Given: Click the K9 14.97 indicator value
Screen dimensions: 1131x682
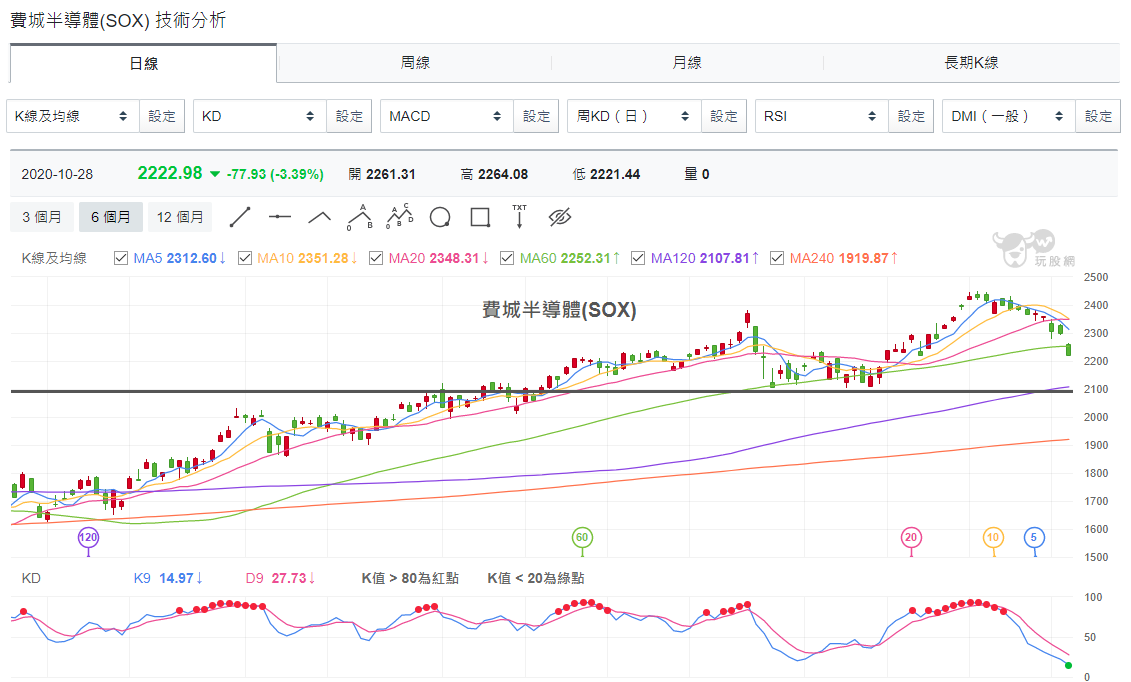Looking at the screenshot, I should point(168,578).
